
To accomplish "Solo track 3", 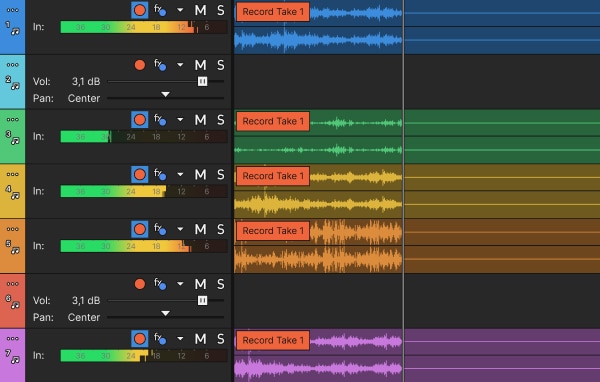I will coord(221,120).
